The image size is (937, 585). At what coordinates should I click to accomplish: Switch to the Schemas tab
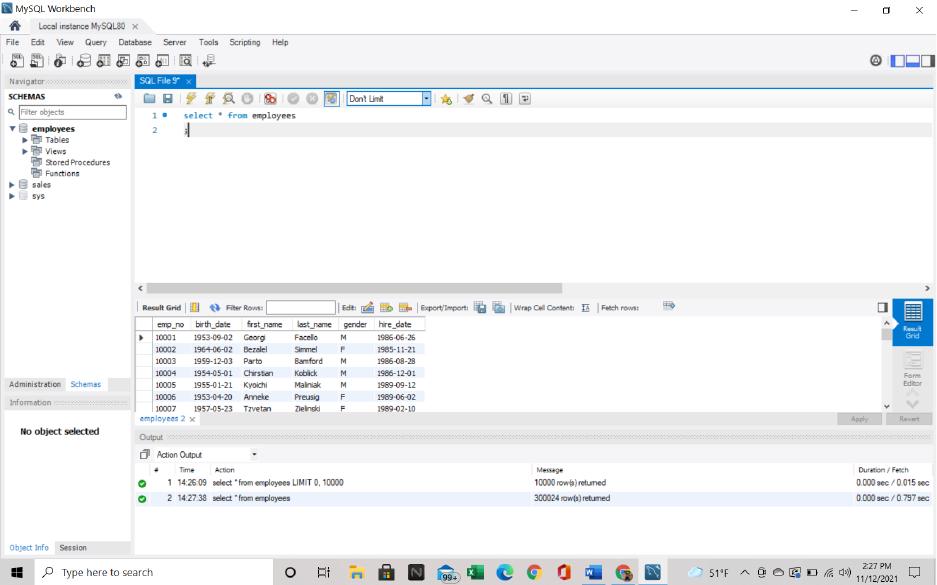(x=85, y=384)
